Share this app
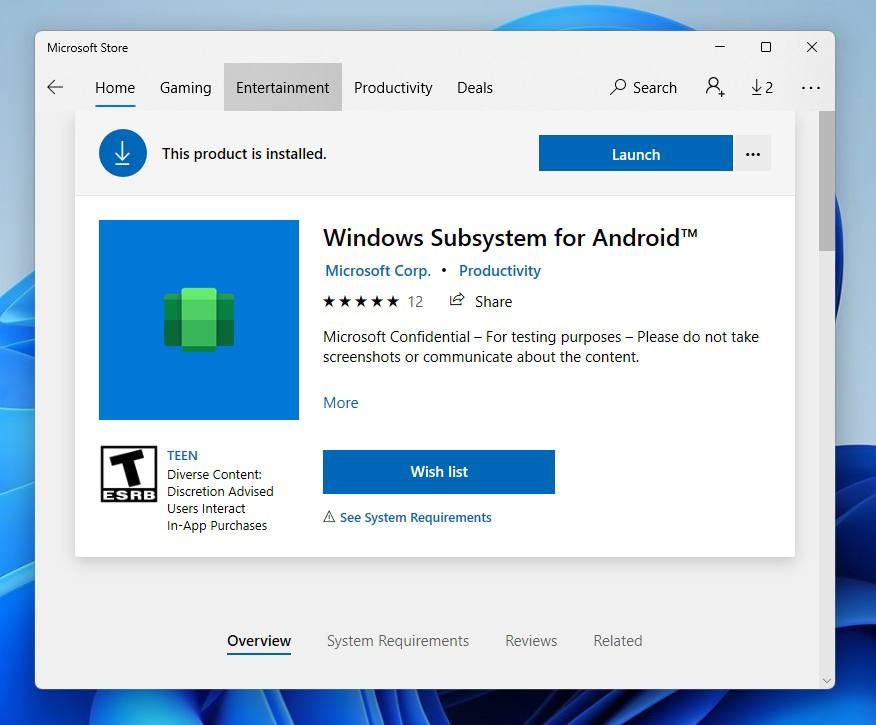This screenshot has height=725, width=876. point(481,301)
